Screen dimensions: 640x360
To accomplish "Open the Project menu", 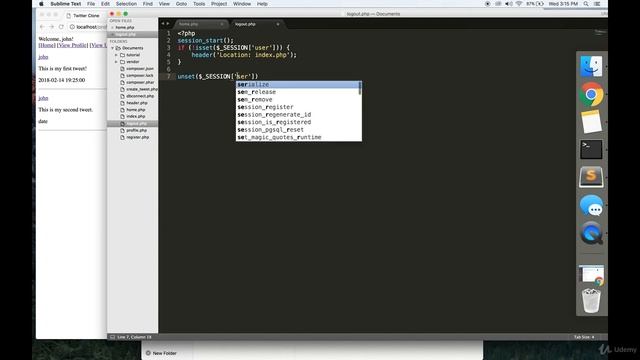I will (219, 4).
